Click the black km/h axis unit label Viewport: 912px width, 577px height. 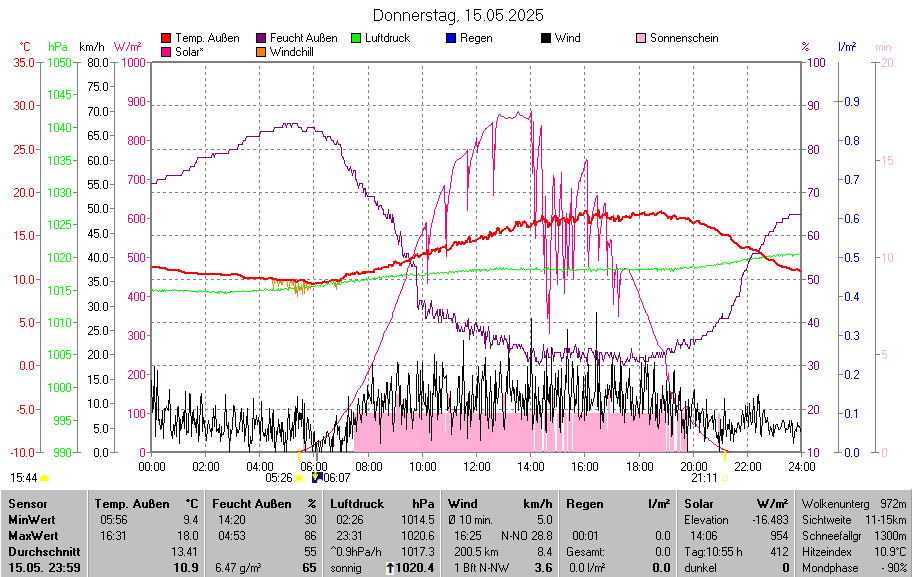point(92,47)
